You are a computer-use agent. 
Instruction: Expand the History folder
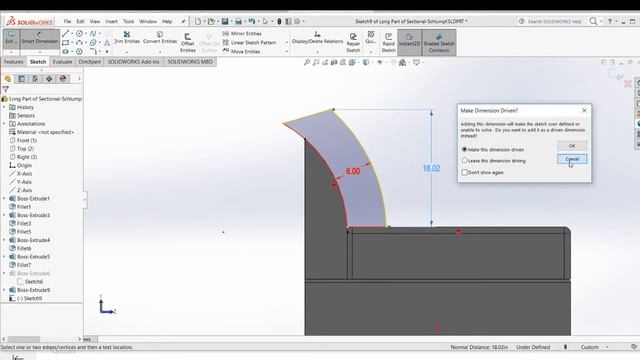pos(4,107)
